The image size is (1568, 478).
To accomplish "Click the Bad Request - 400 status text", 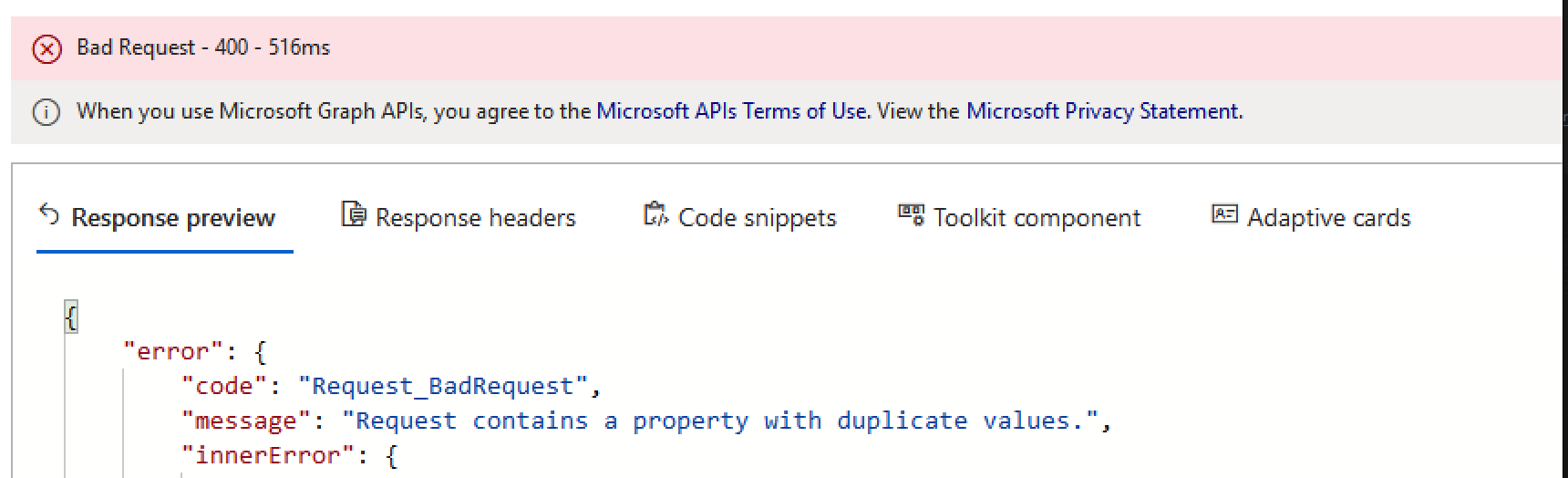I will click(202, 47).
